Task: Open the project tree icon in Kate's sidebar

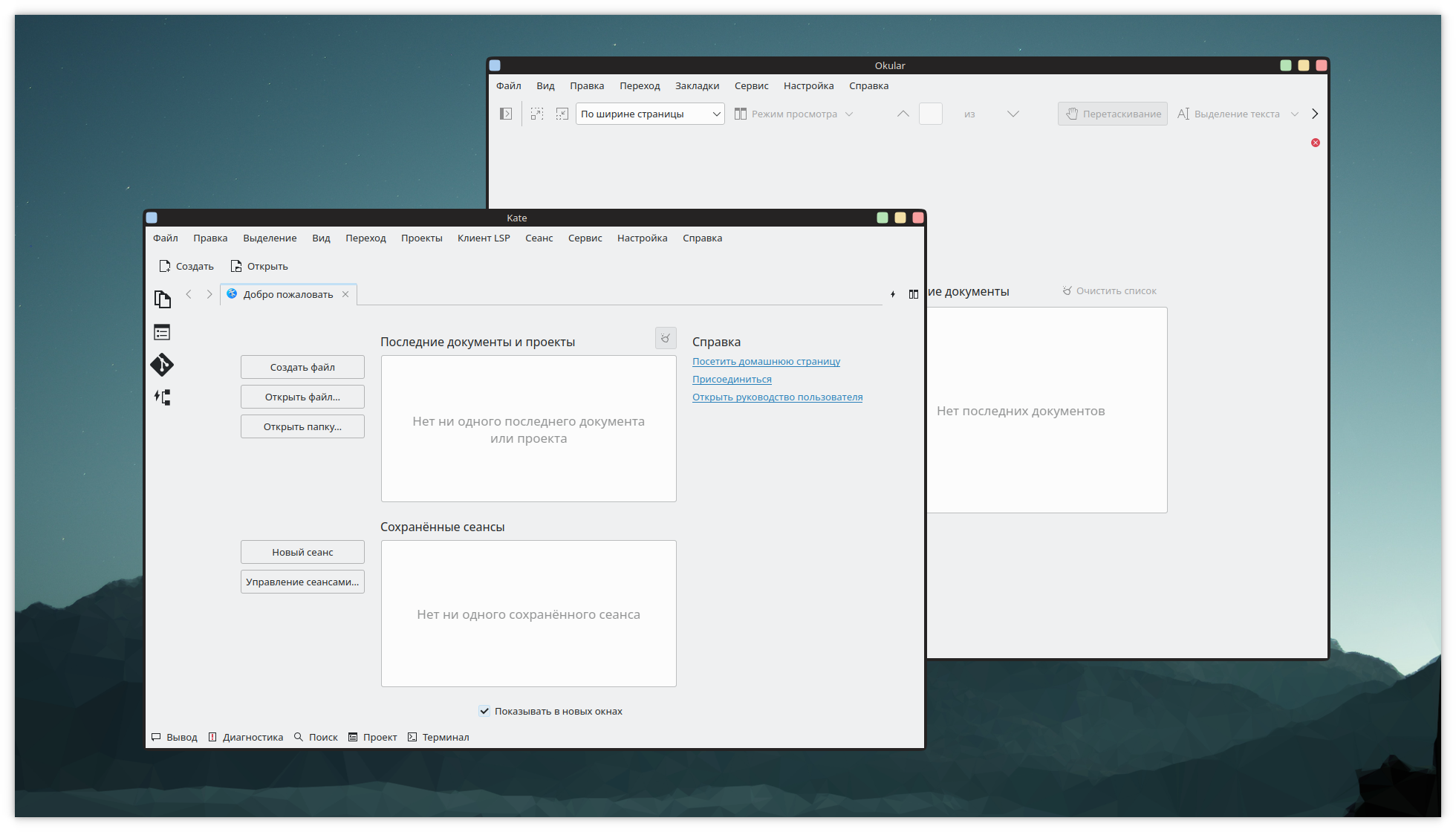Action: click(162, 397)
